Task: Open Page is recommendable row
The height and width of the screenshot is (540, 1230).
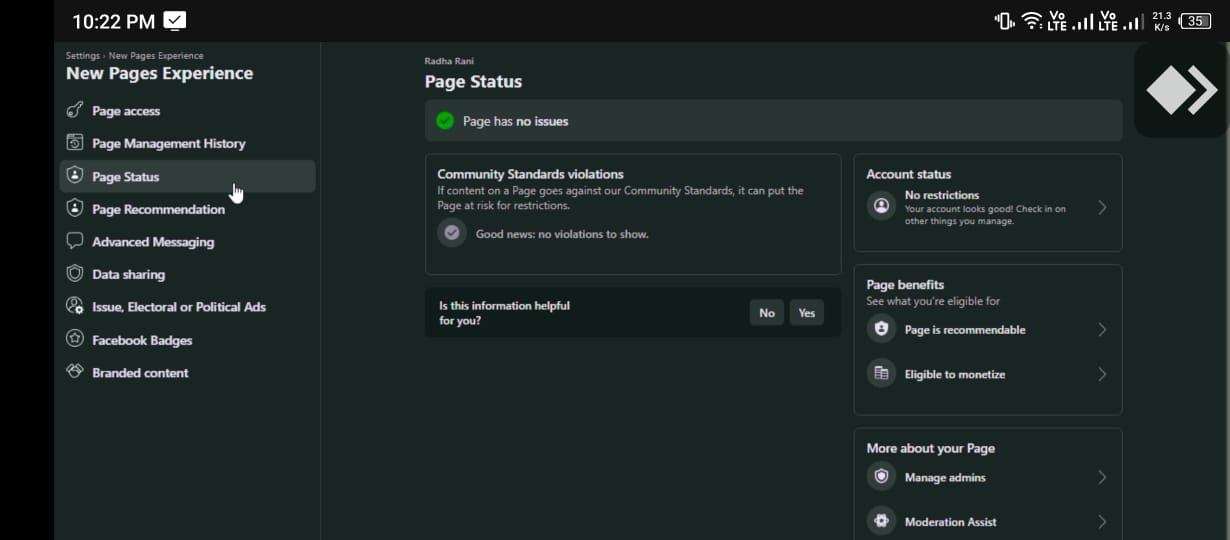Action: pos(988,329)
